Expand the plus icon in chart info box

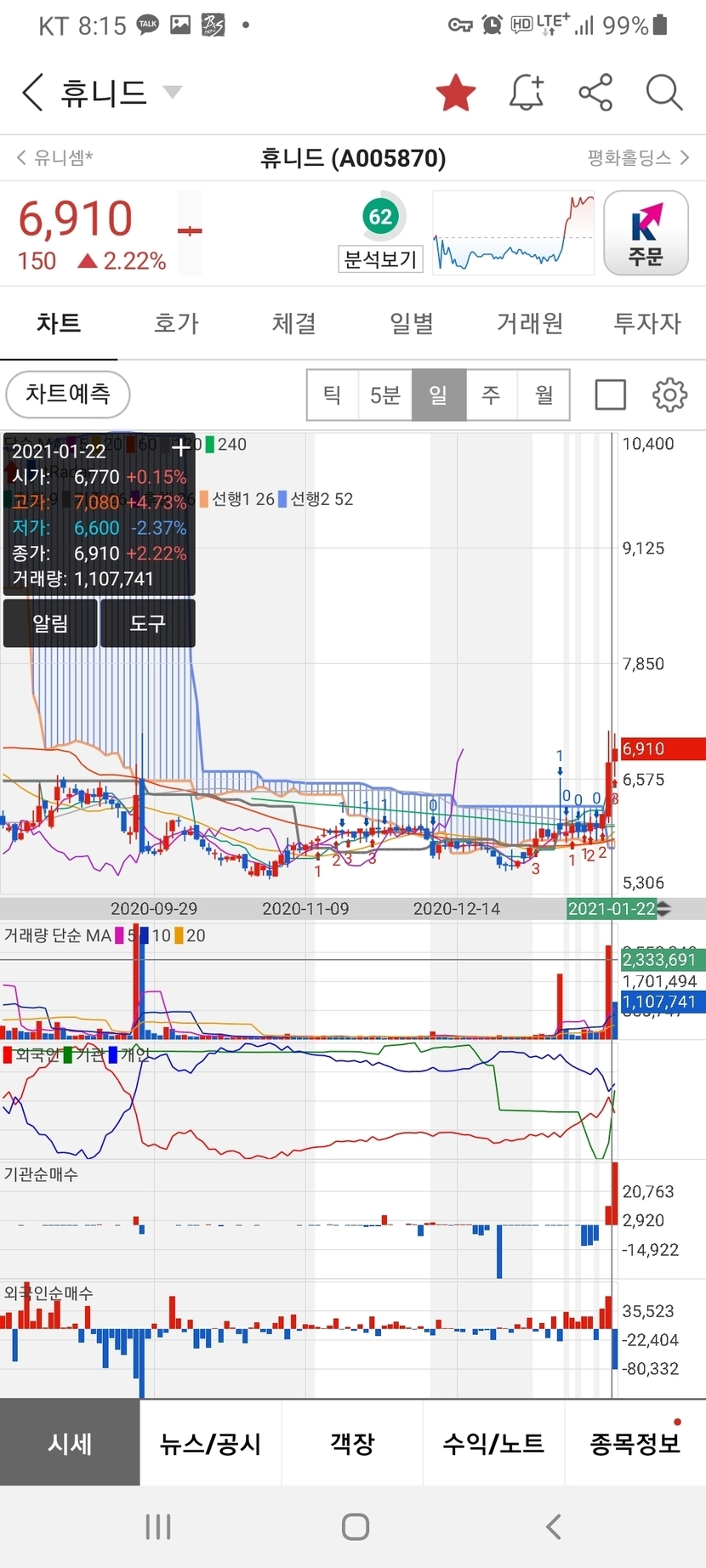180,448
